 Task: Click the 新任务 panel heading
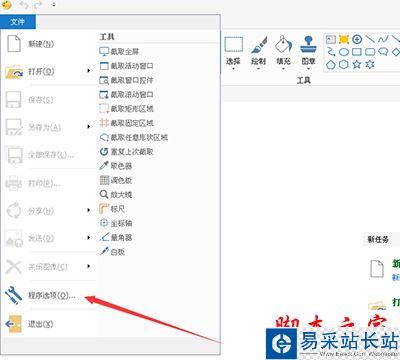(378, 239)
